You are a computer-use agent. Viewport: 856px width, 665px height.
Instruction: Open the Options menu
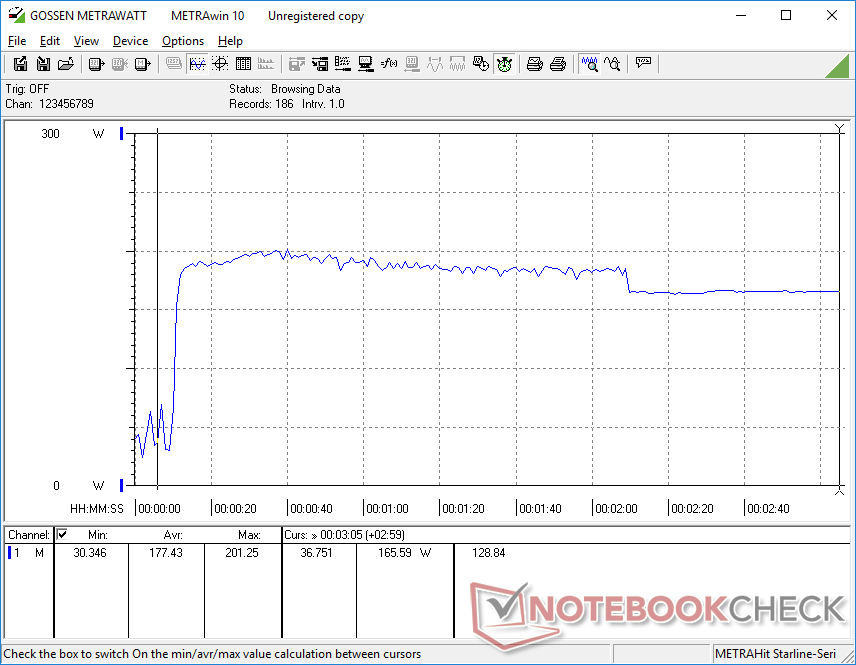point(182,41)
